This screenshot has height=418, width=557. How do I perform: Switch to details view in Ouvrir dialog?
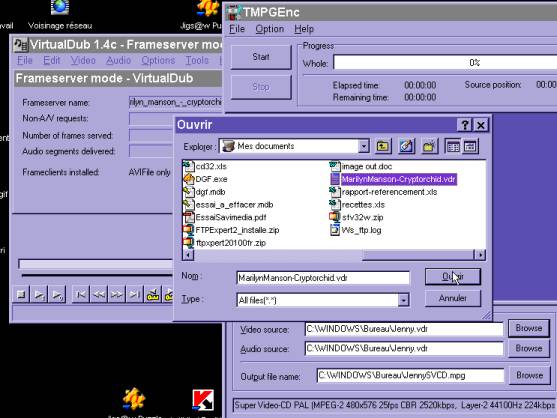pyautogui.click(x=470, y=146)
